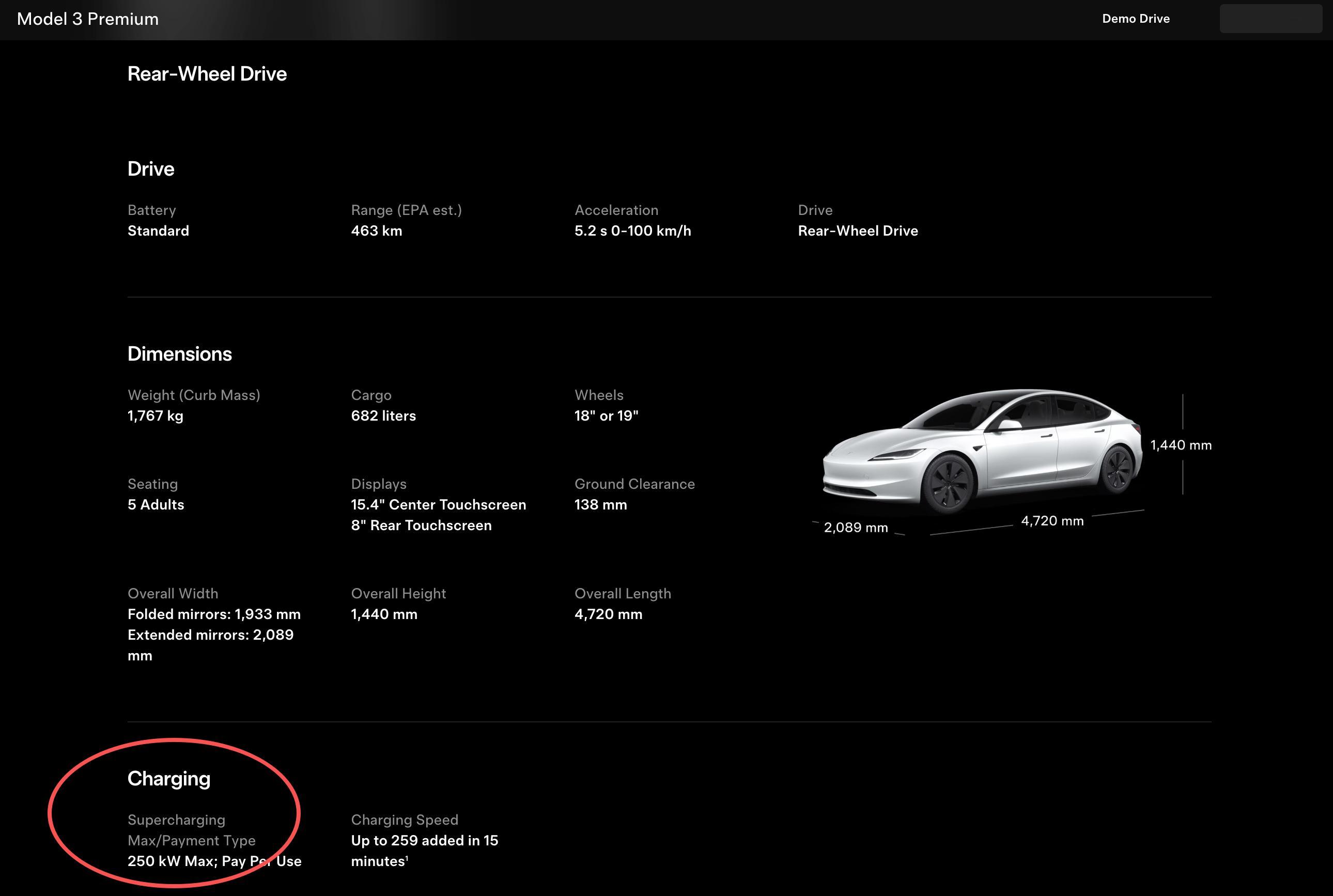Click the Wheels label
This screenshot has height=896, width=1333.
[599, 395]
